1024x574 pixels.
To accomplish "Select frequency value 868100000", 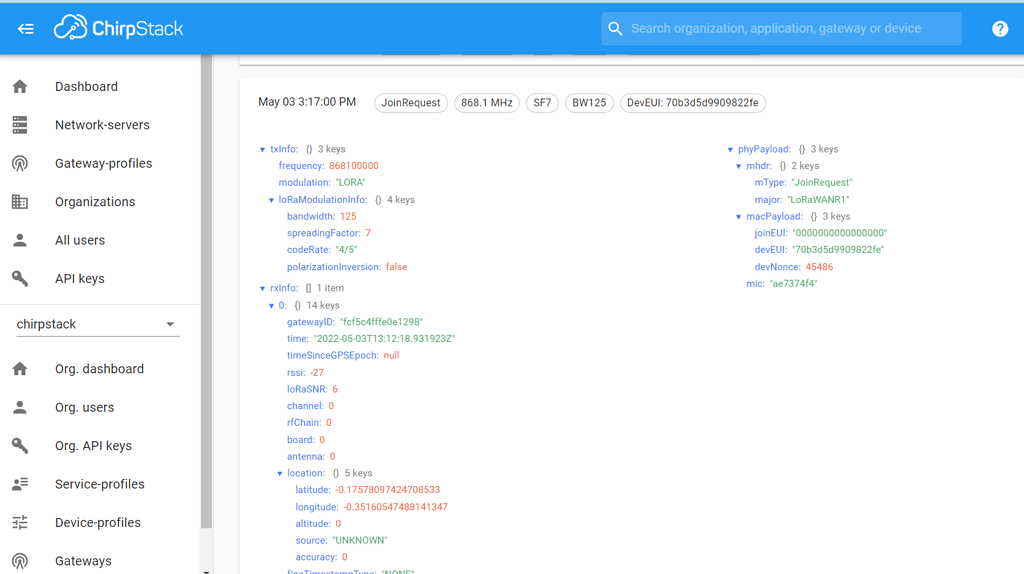I will pos(354,166).
